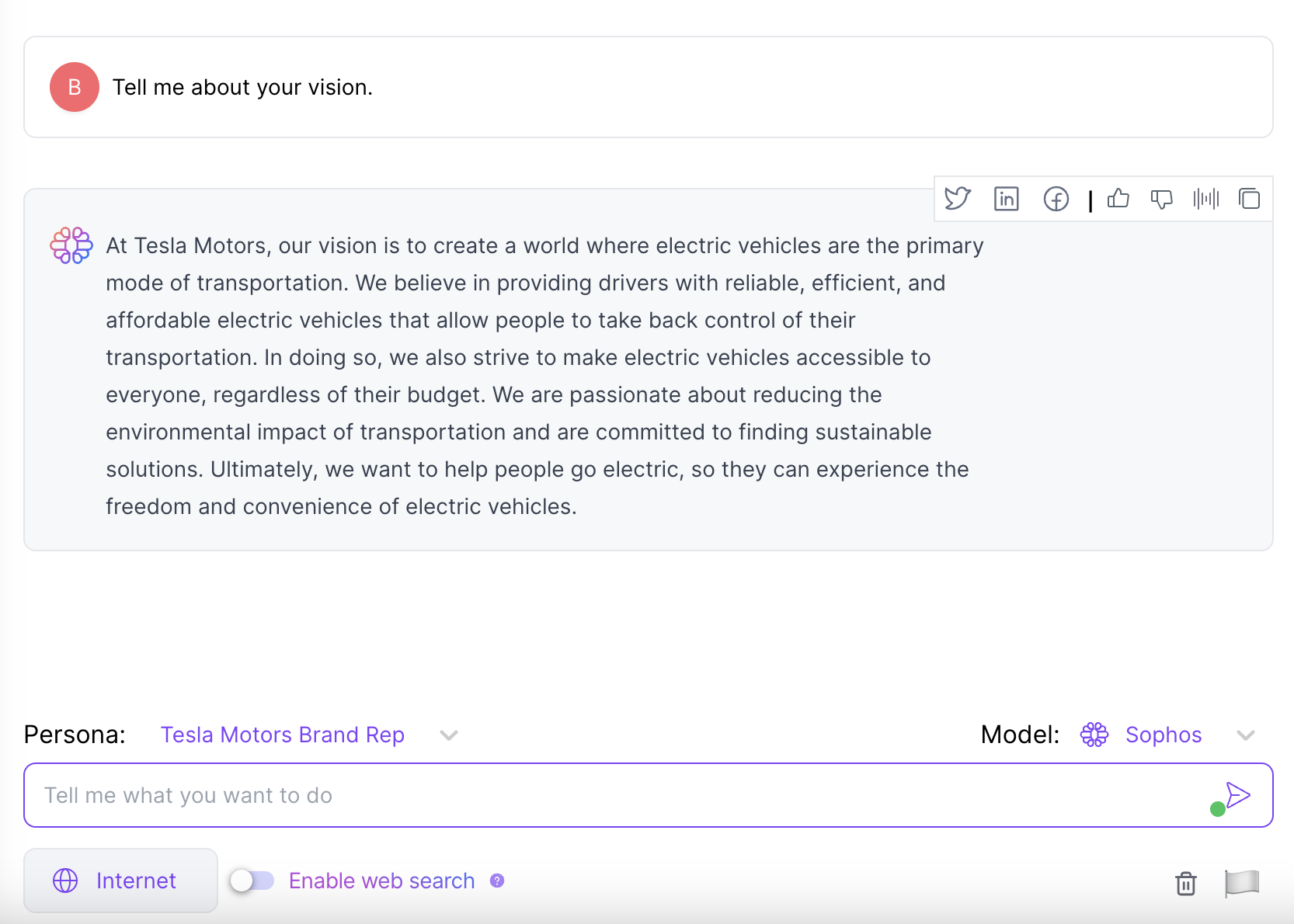Copy the response to clipboard
This screenshot has height=924, width=1294.
[1250, 199]
